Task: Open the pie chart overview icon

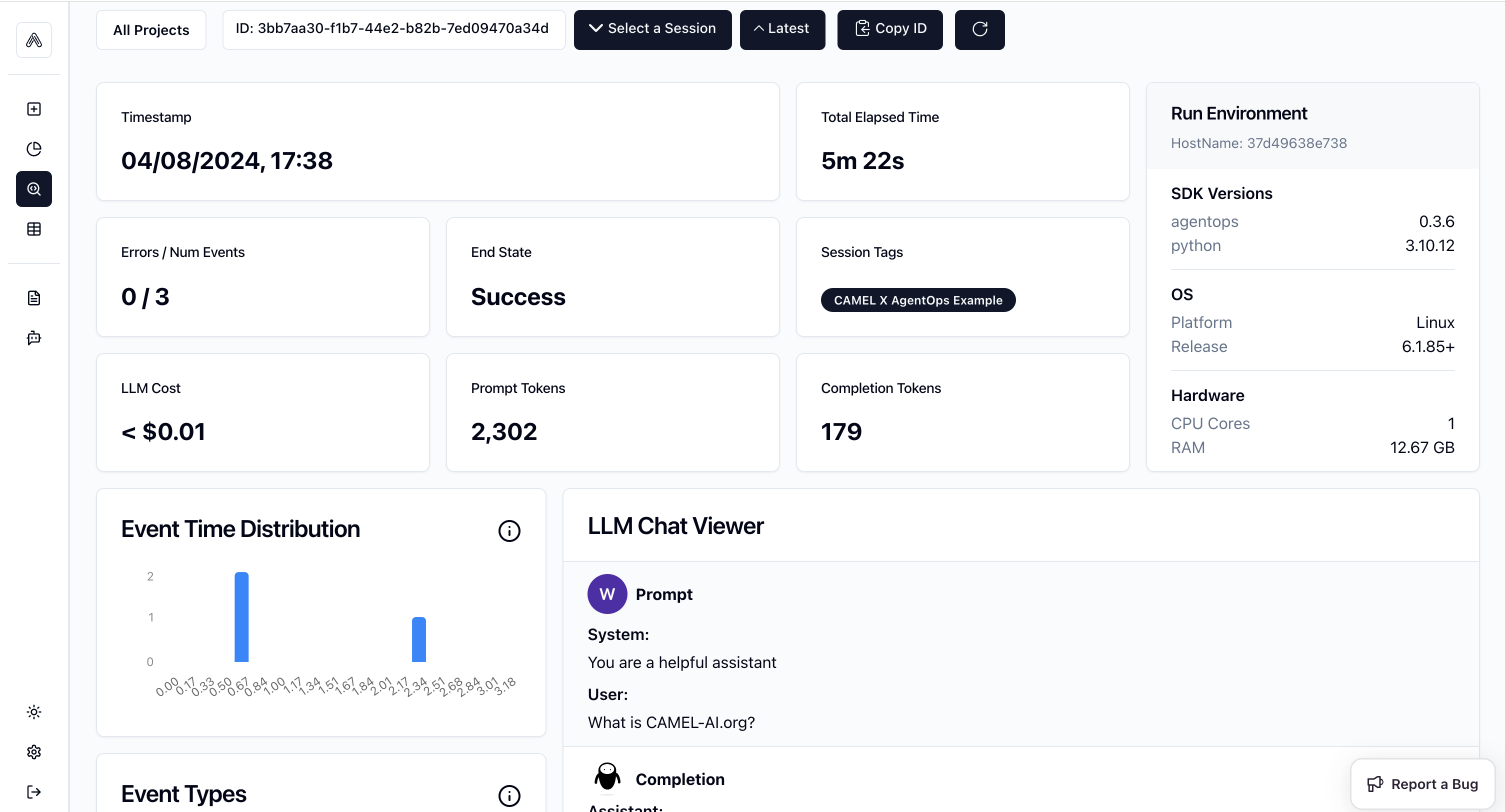Action: click(34, 149)
